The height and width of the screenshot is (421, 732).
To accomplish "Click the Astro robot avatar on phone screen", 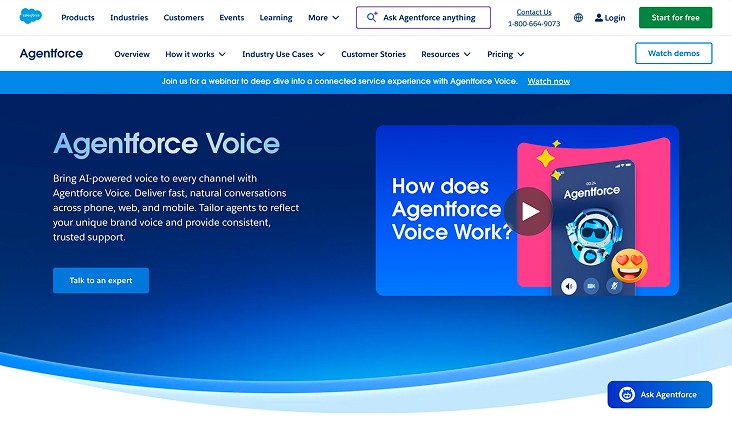I will click(594, 236).
